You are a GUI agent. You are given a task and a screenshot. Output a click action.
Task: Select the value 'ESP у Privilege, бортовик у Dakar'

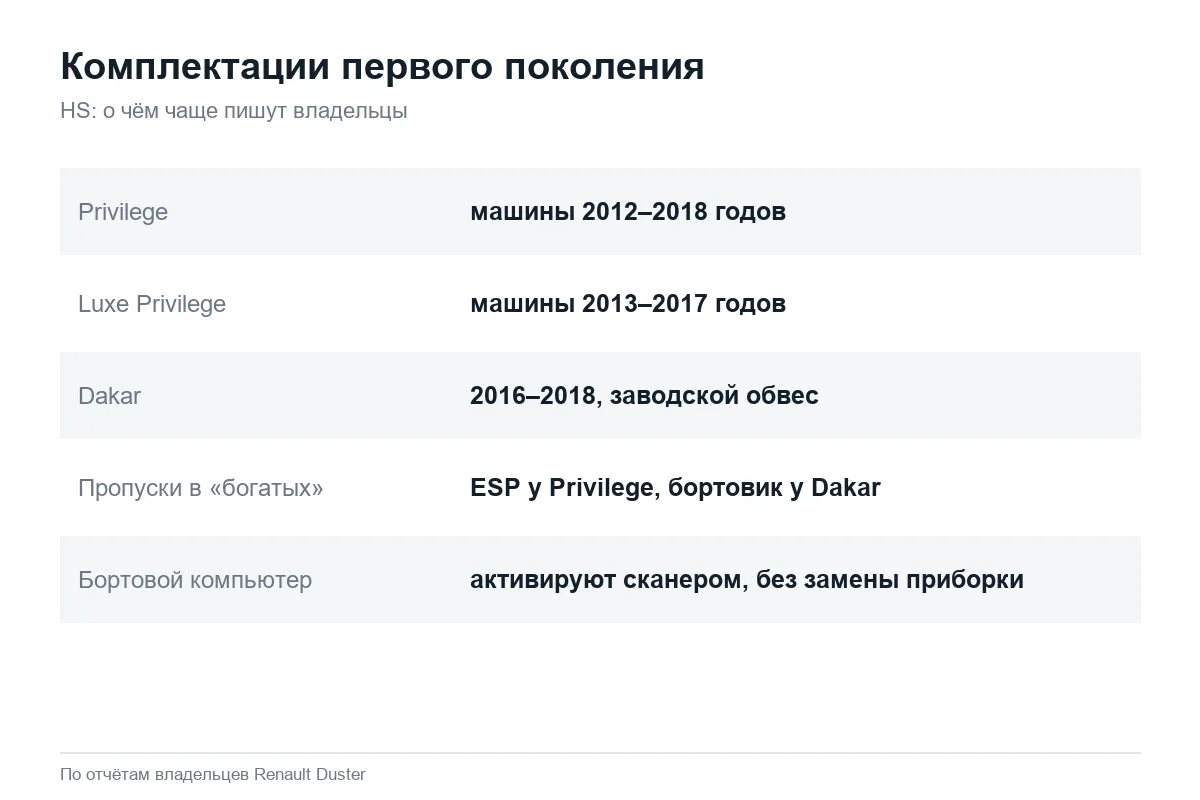(675, 488)
